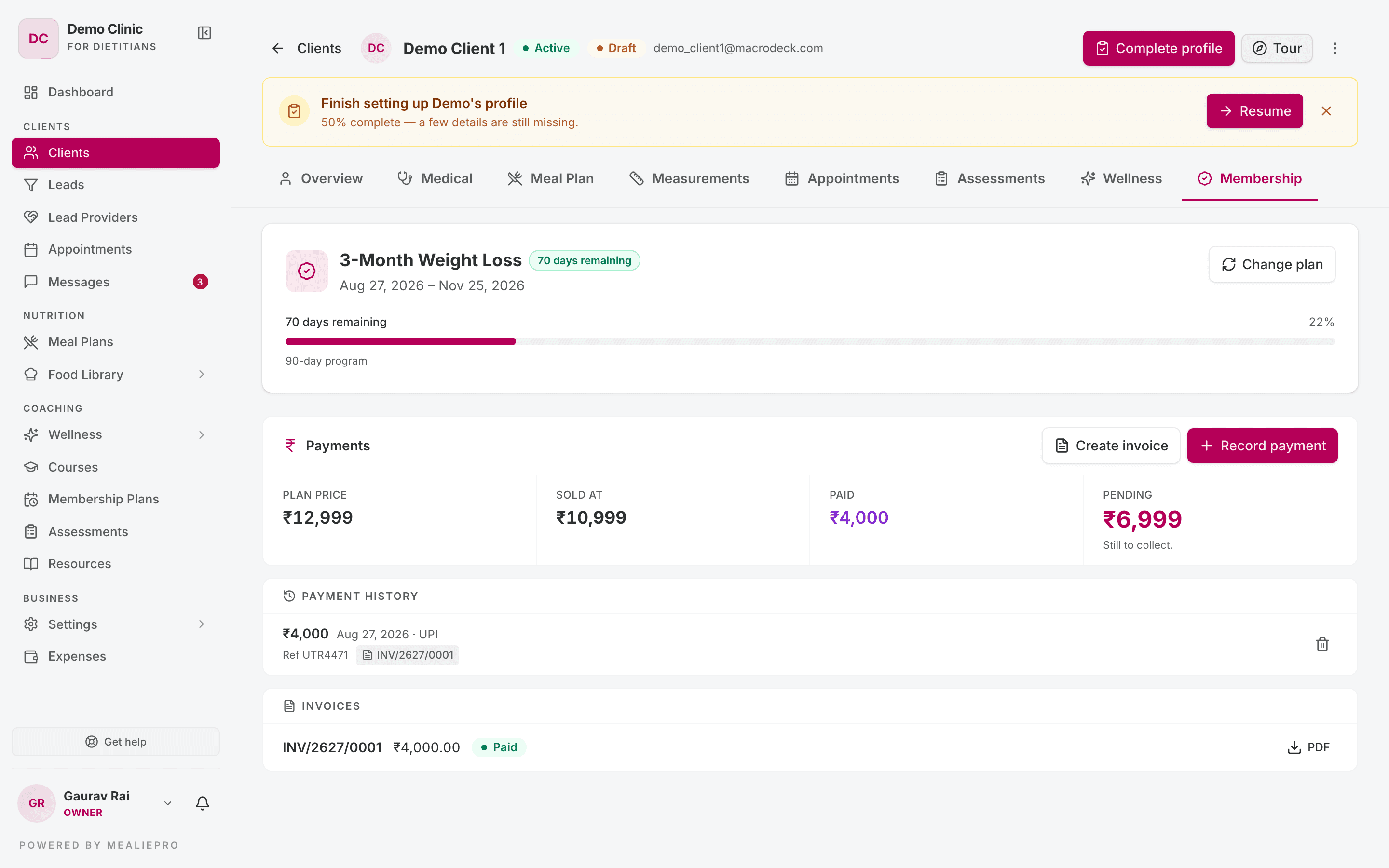Image resolution: width=1389 pixels, height=868 pixels.
Task: Click Change plan button
Action: pyautogui.click(x=1272, y=264)
